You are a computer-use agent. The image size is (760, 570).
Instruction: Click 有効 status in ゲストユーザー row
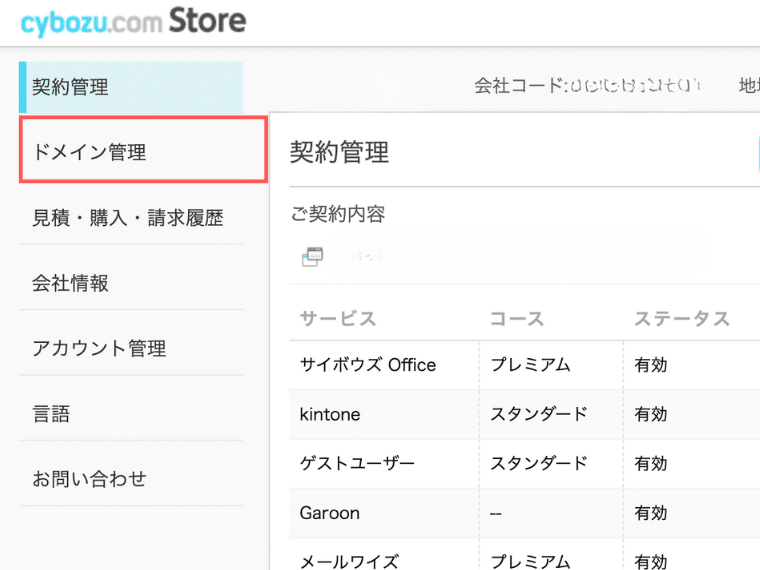coord(651,463)
